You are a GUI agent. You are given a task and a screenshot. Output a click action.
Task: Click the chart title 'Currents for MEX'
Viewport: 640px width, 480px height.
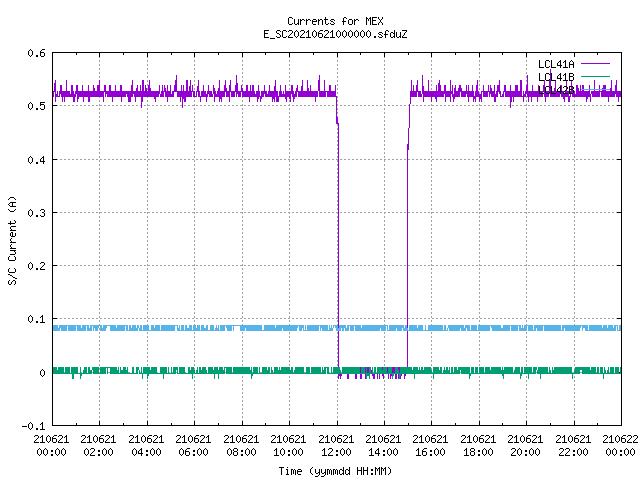pyautogui.click(x=335, y=21)
